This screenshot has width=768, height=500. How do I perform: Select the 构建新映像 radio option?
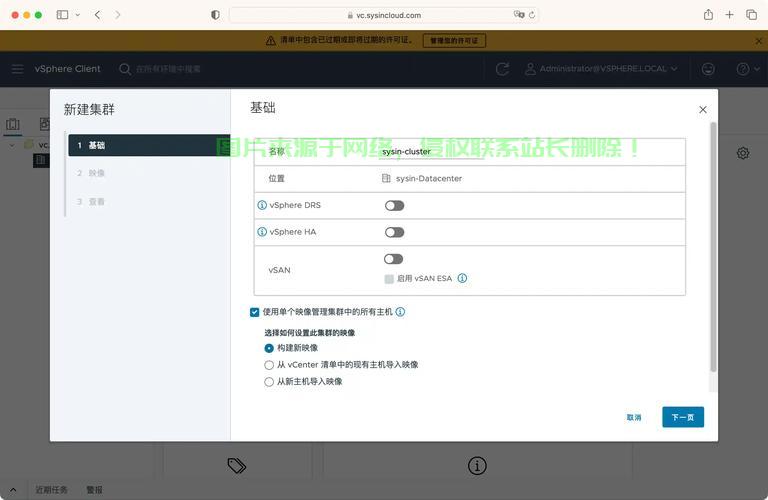[x=269, y=348]
